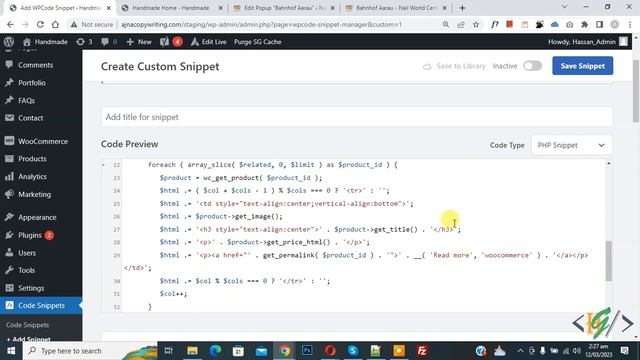Open Task View on the taskbar
640x360 pixels.
tap(169, 351)
